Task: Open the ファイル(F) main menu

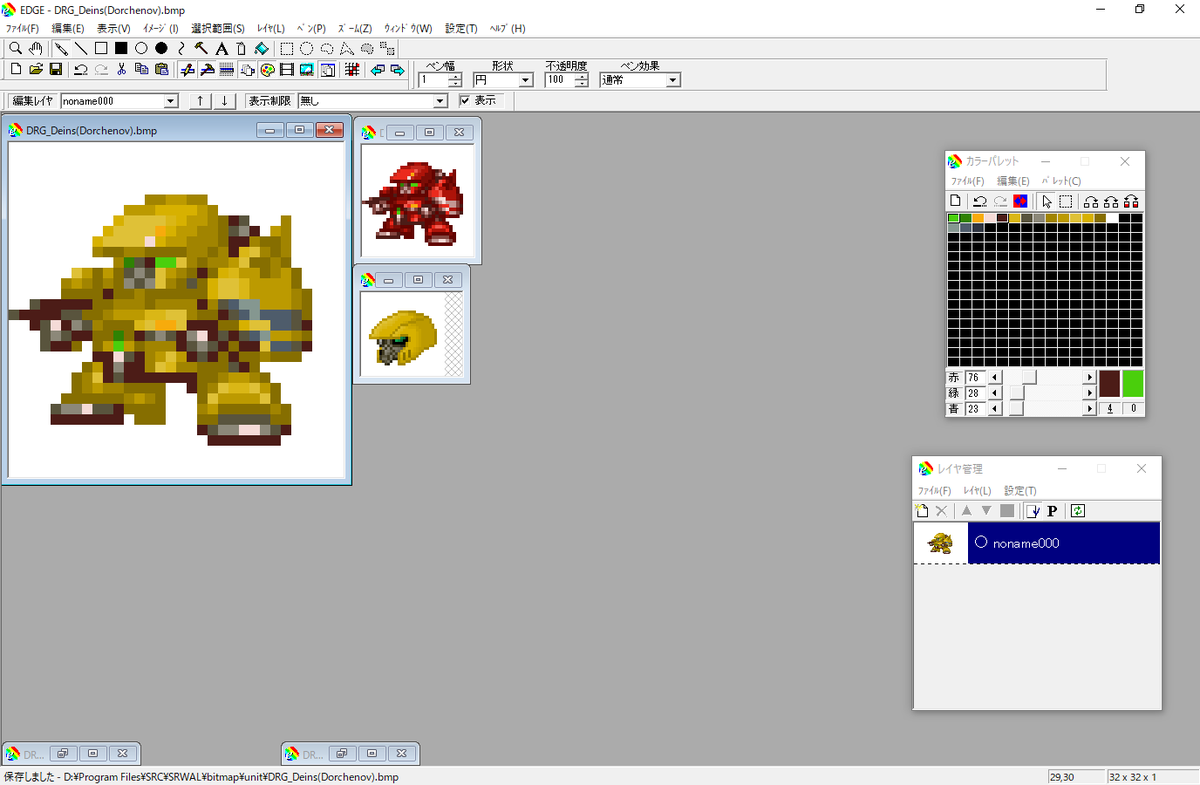Action: point(23,28)
